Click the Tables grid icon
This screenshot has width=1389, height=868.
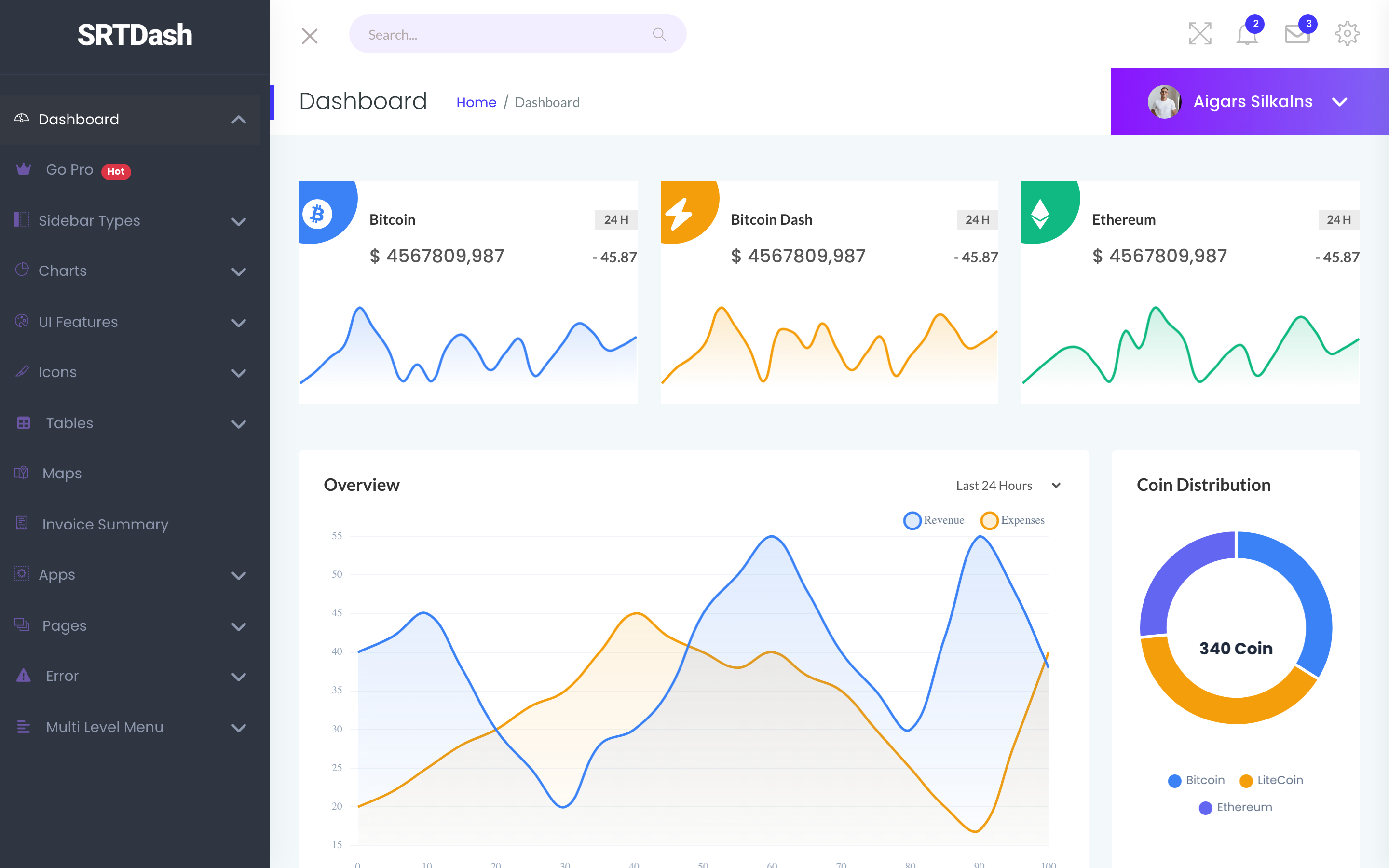(x=24, y=422)
